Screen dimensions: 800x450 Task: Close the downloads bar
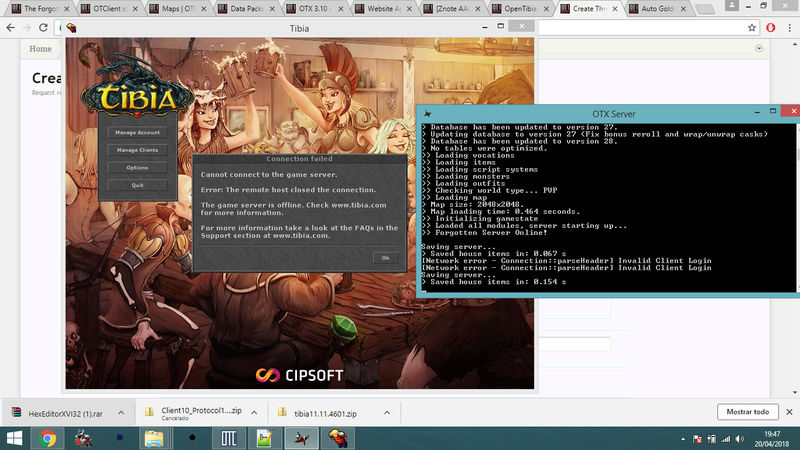(x=789, y=412)
